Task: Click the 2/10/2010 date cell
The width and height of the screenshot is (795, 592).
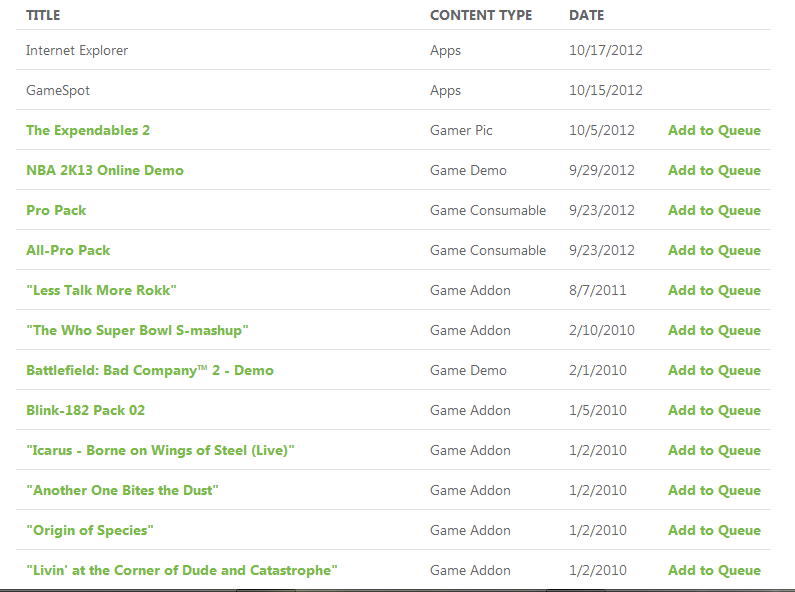Action: tap(602, 330)
